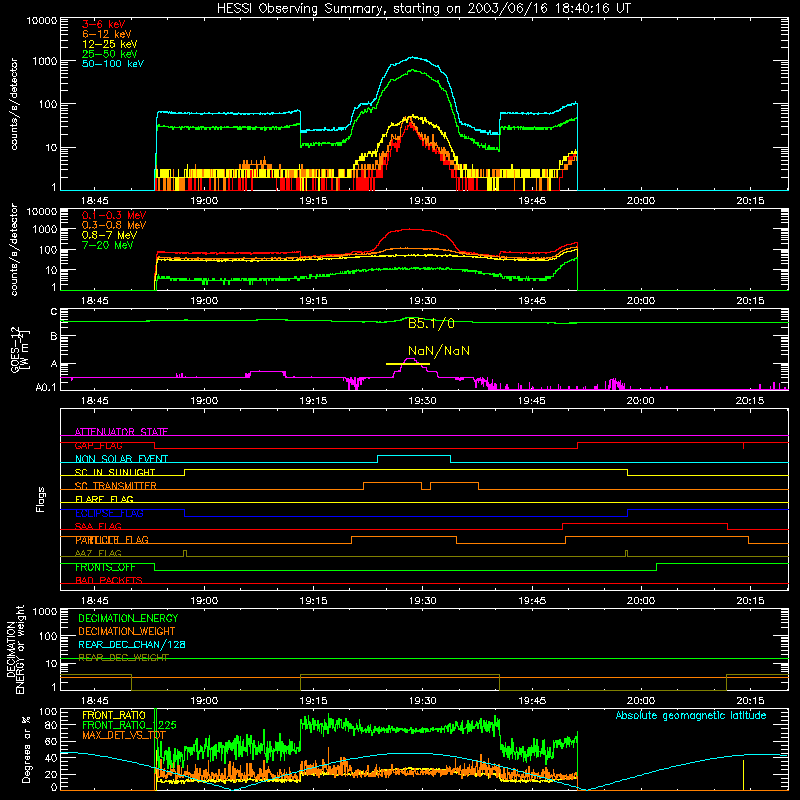Screen dimensions: 800x800
Task: Select the SC_IN_SUNLIGHT flag label
Action: coord(115,472)
